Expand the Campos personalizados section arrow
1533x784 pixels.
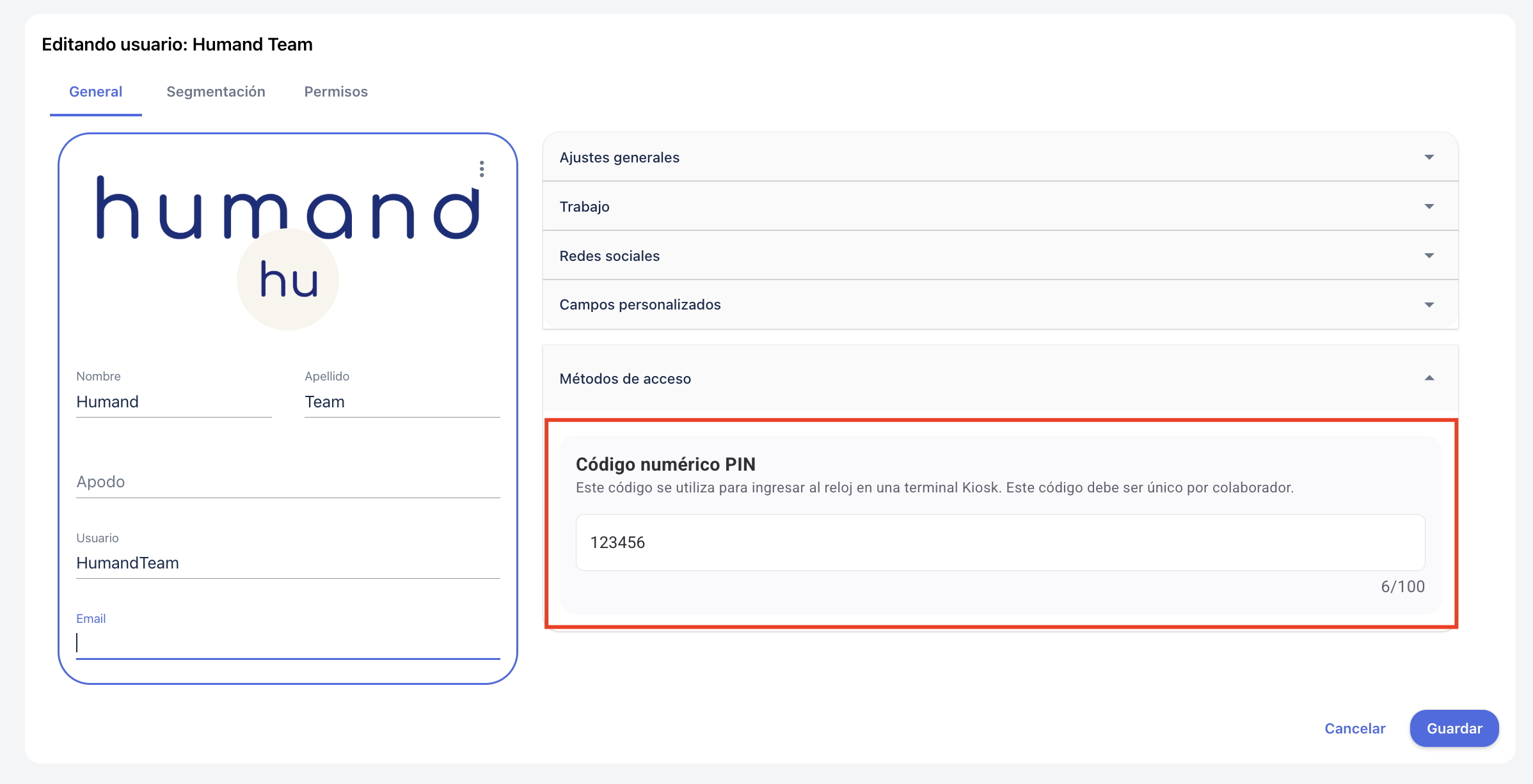pyautogui.click(x=1429, y=305)
